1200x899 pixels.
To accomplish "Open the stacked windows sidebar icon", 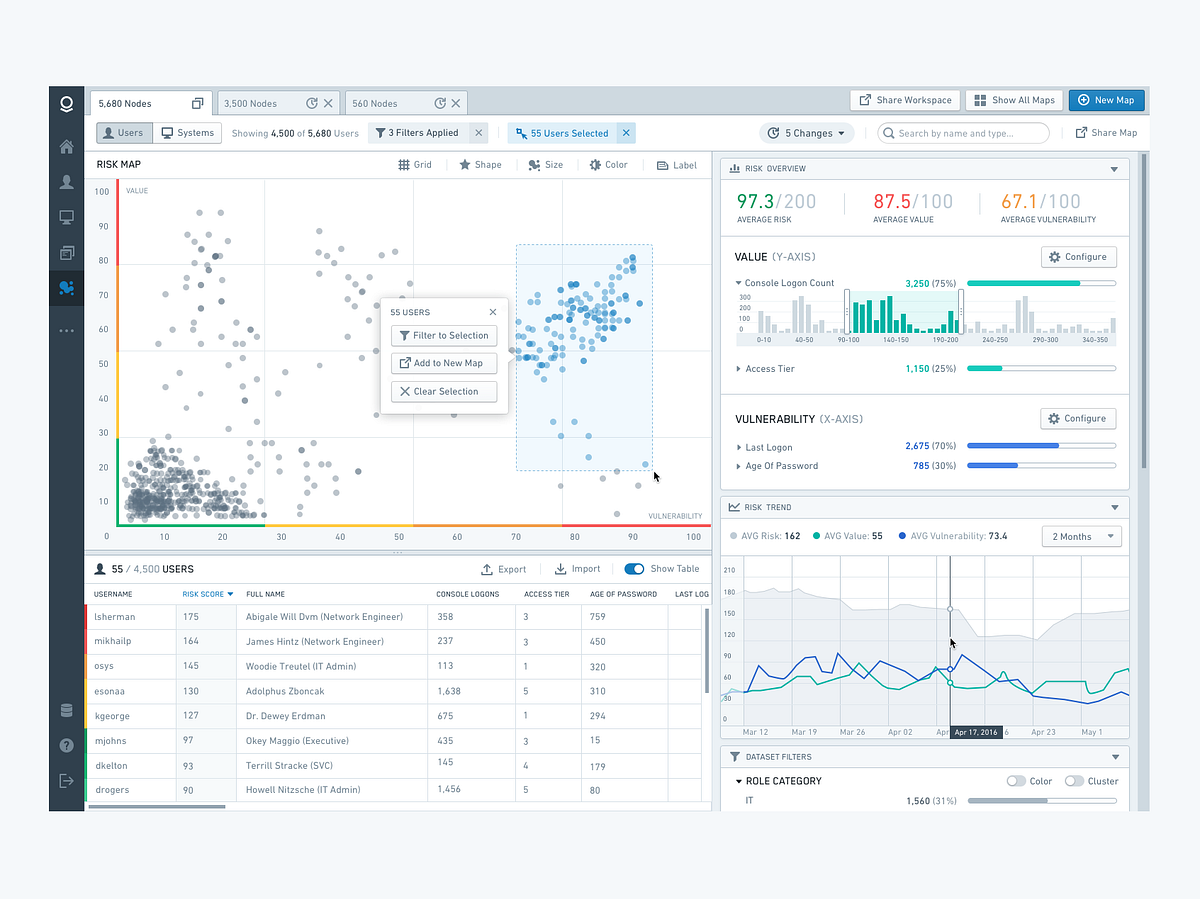I will [x=67, y=253].
